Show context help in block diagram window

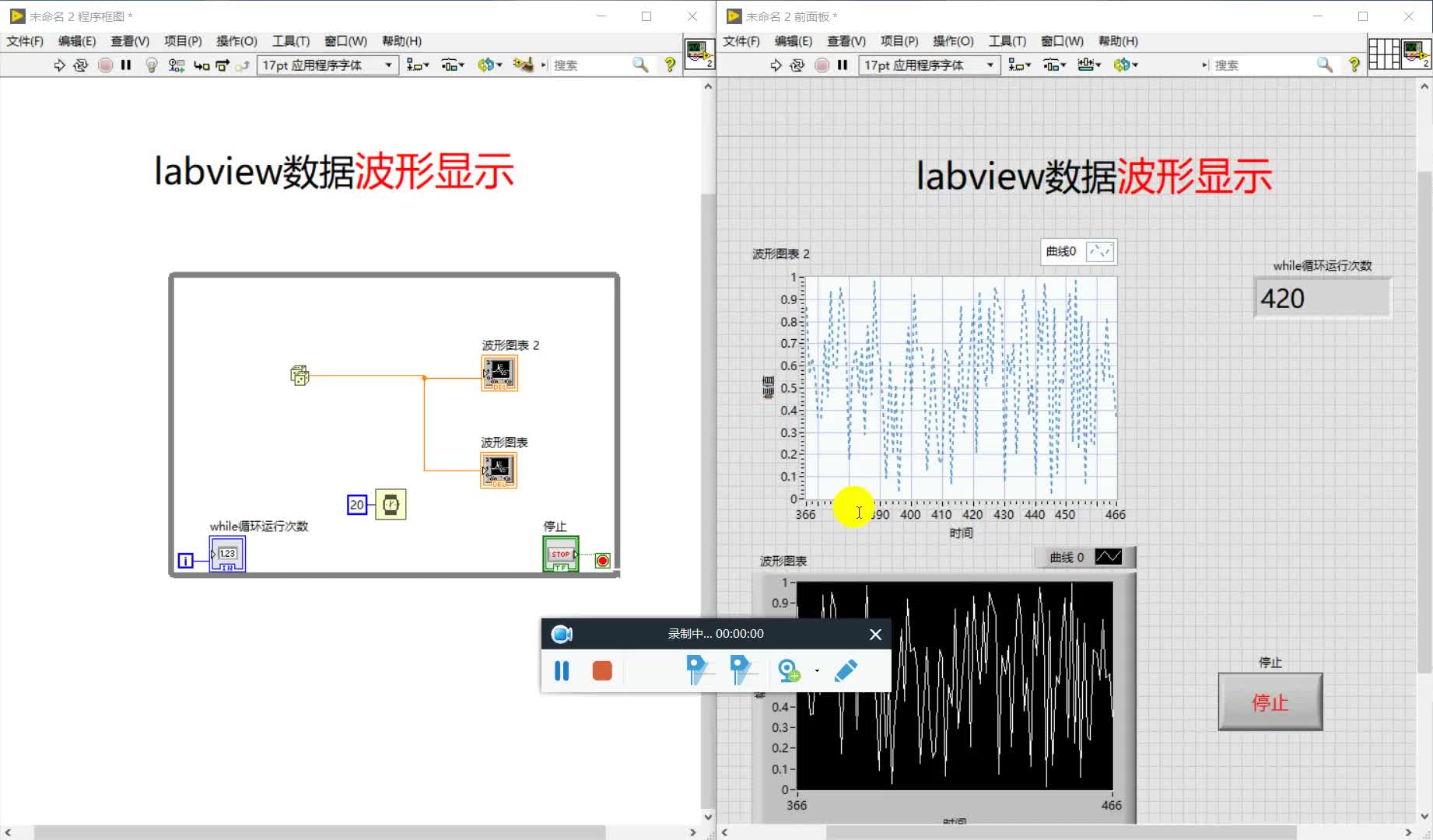click(x=670, y=65)
